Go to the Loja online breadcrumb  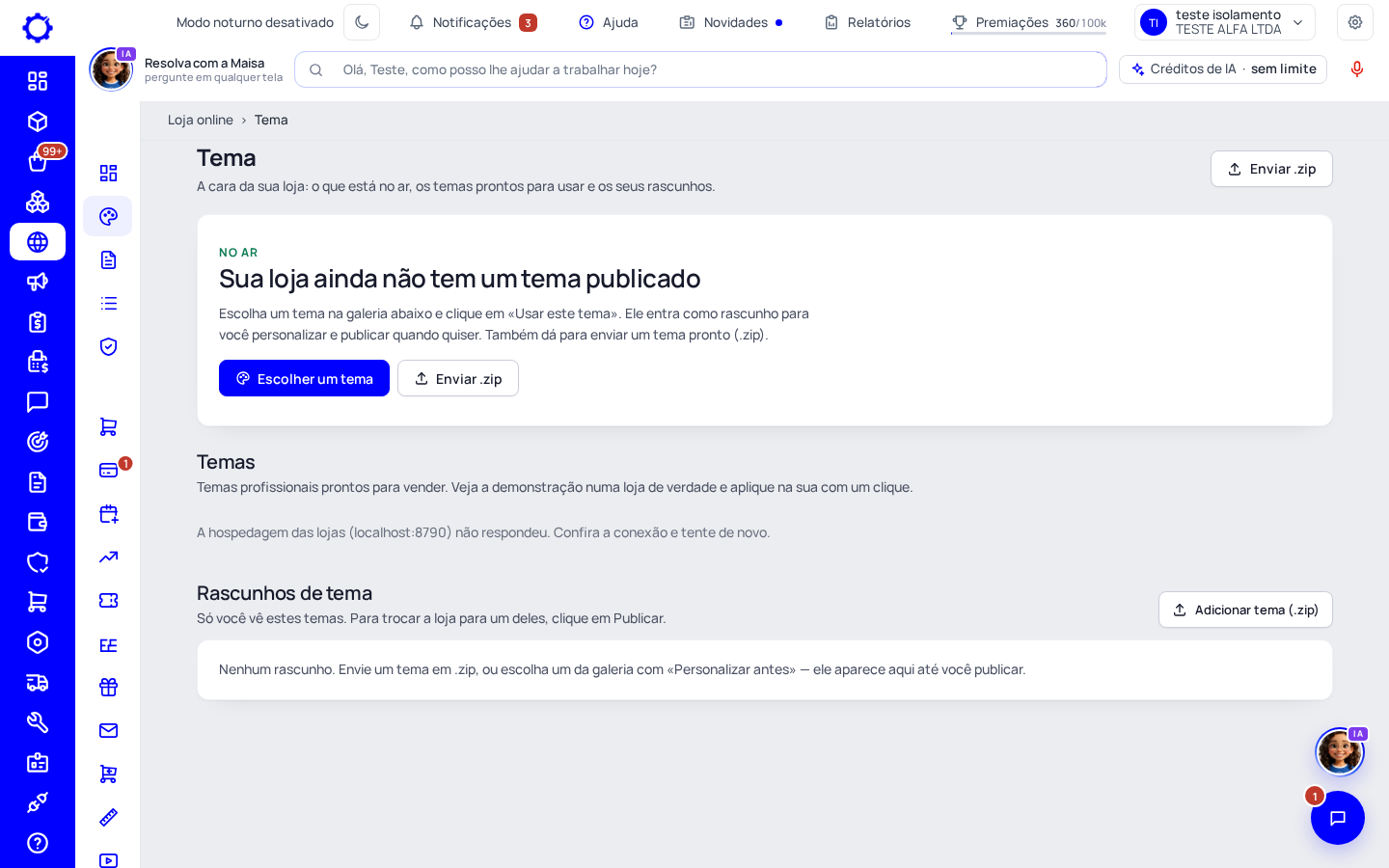coord(201,120)
